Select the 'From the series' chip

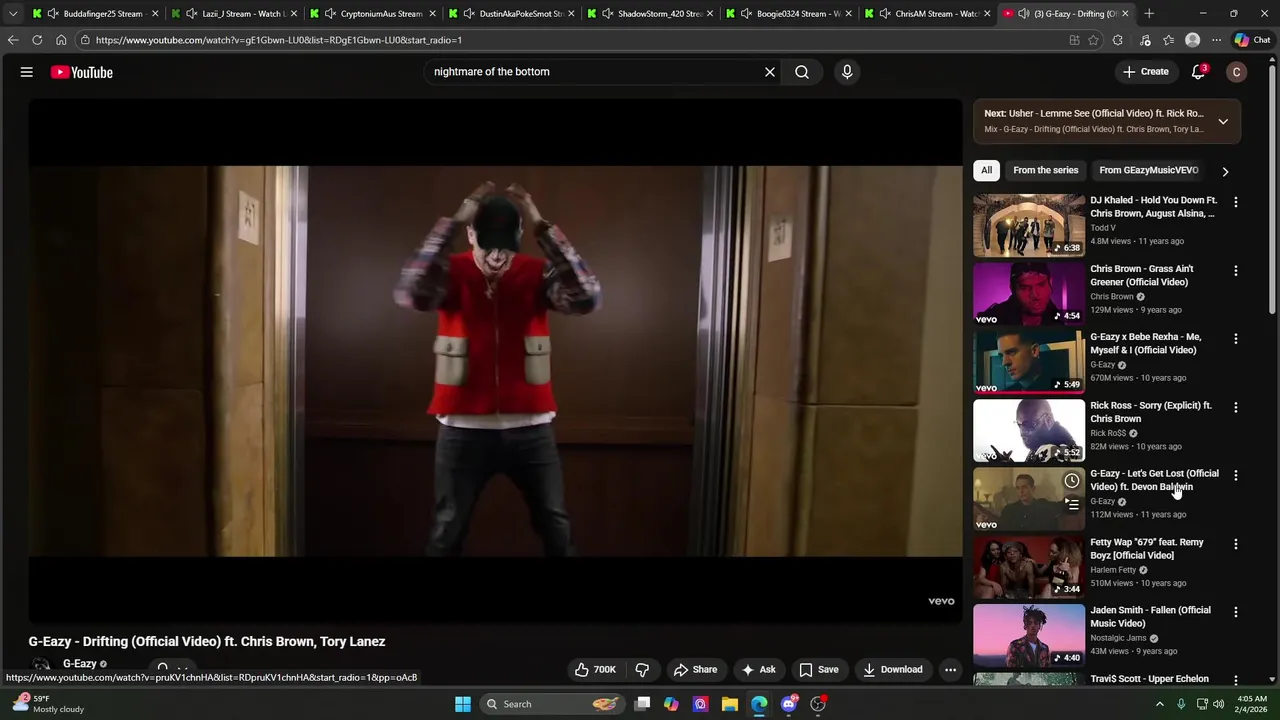[x=1045, y=170]
